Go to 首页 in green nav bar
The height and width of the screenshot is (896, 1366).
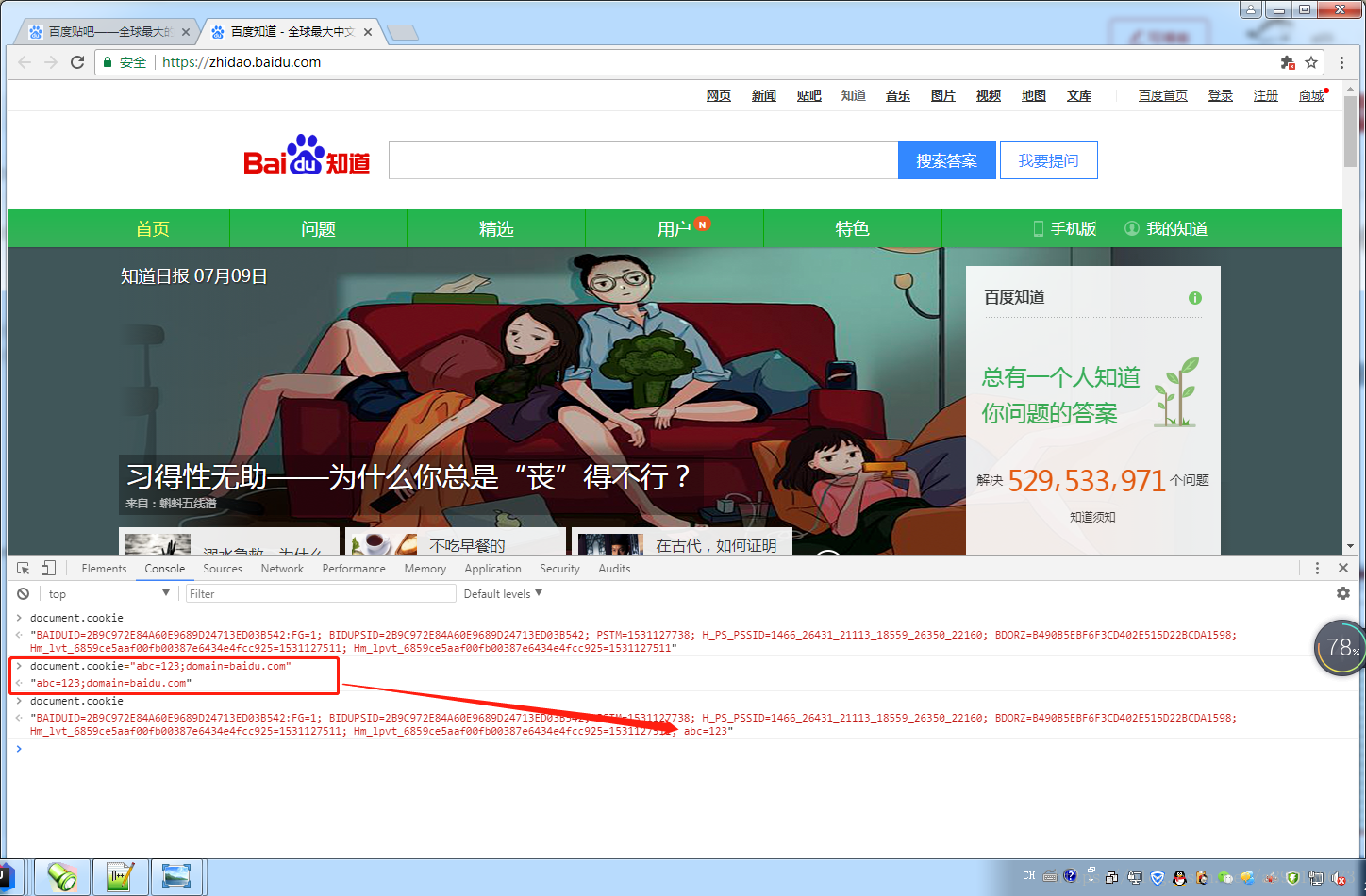(153, 228)
